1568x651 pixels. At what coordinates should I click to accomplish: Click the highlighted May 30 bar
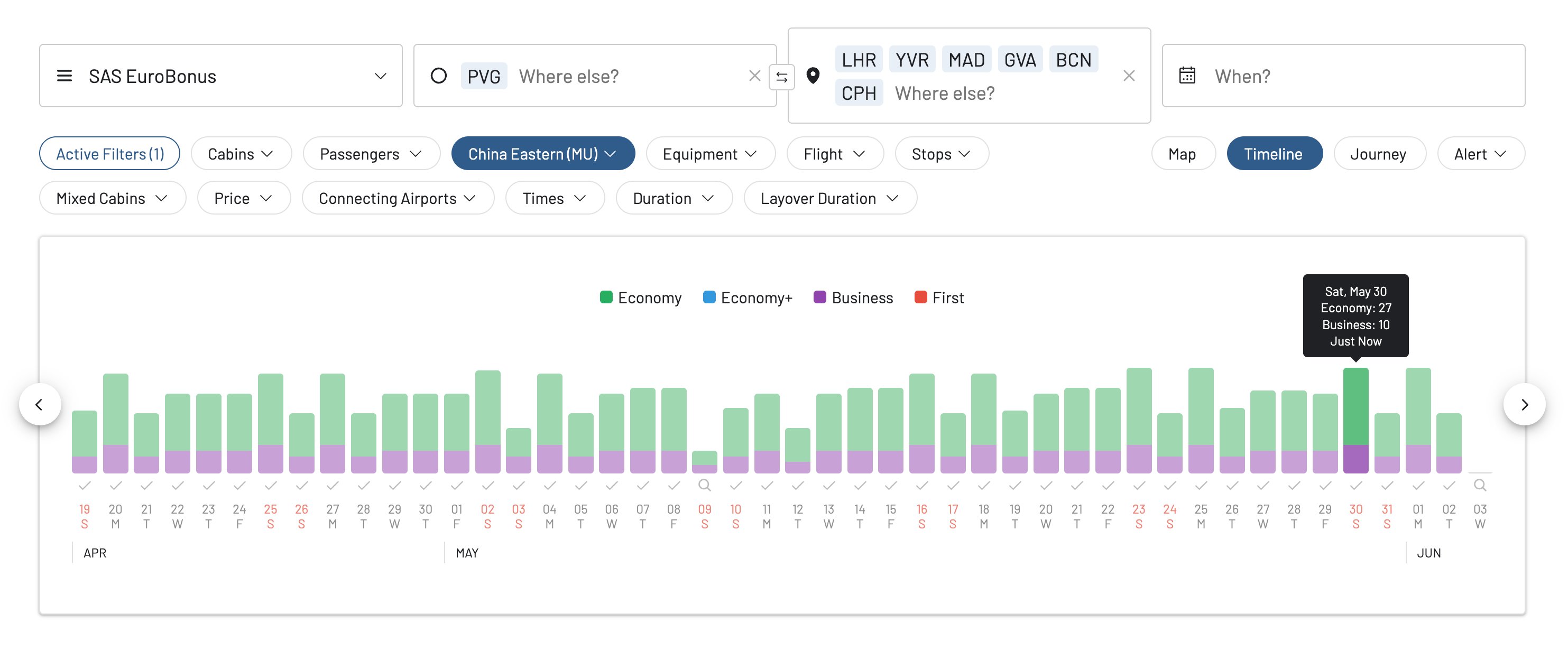tap(1355, 420)
